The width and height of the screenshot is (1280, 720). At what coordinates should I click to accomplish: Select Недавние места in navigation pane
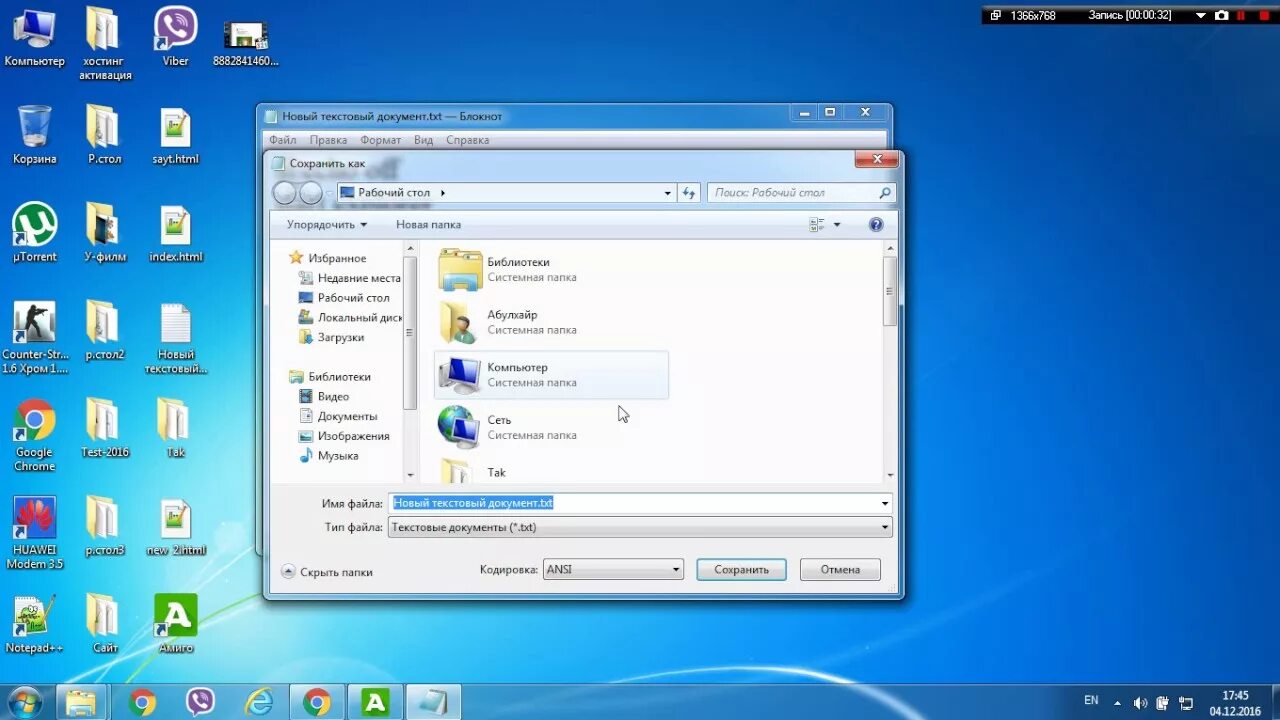coord(350,278)
